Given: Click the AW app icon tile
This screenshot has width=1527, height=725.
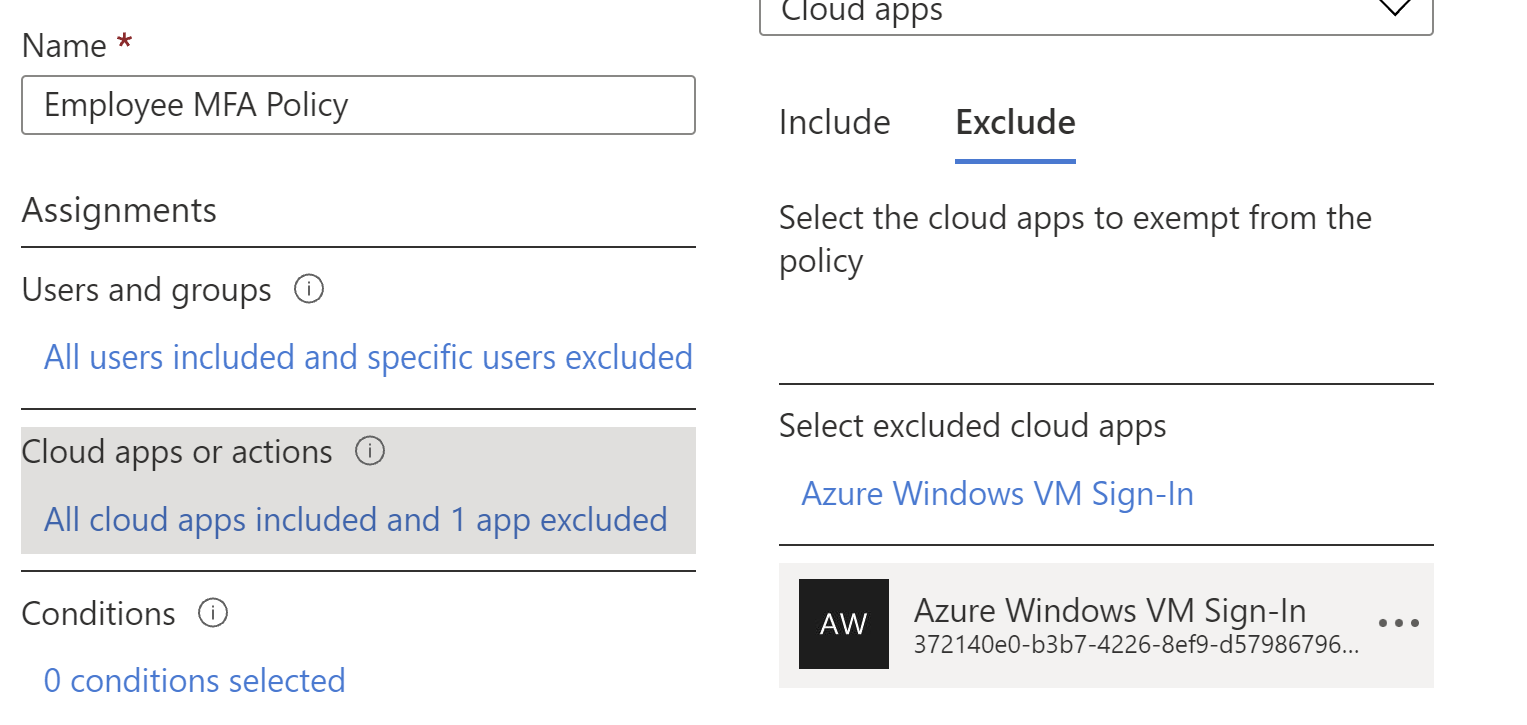Looking at the screenshot, I should pyautogui.click(x=843, y=624).
